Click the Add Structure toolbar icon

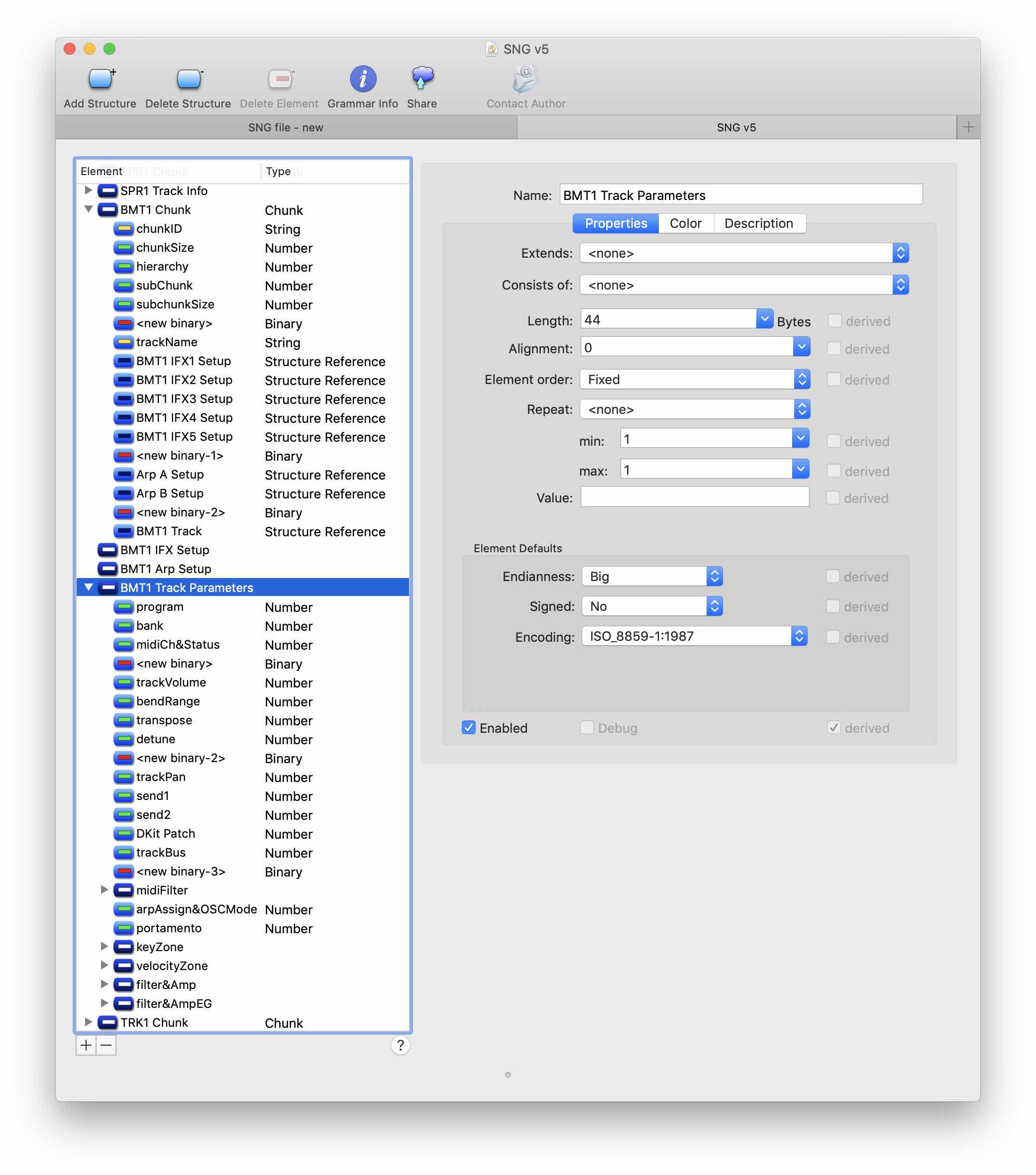pos(101,79)
